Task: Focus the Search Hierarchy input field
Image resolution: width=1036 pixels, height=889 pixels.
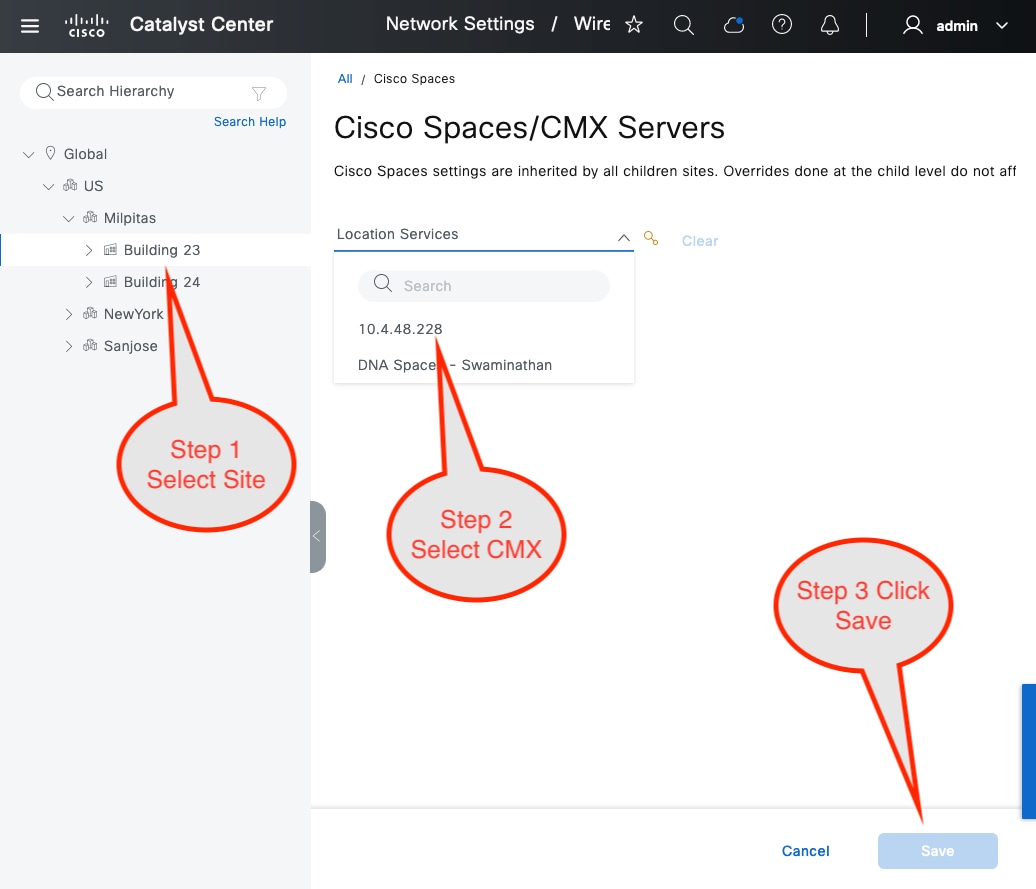Action: click(x=153, y=92)
